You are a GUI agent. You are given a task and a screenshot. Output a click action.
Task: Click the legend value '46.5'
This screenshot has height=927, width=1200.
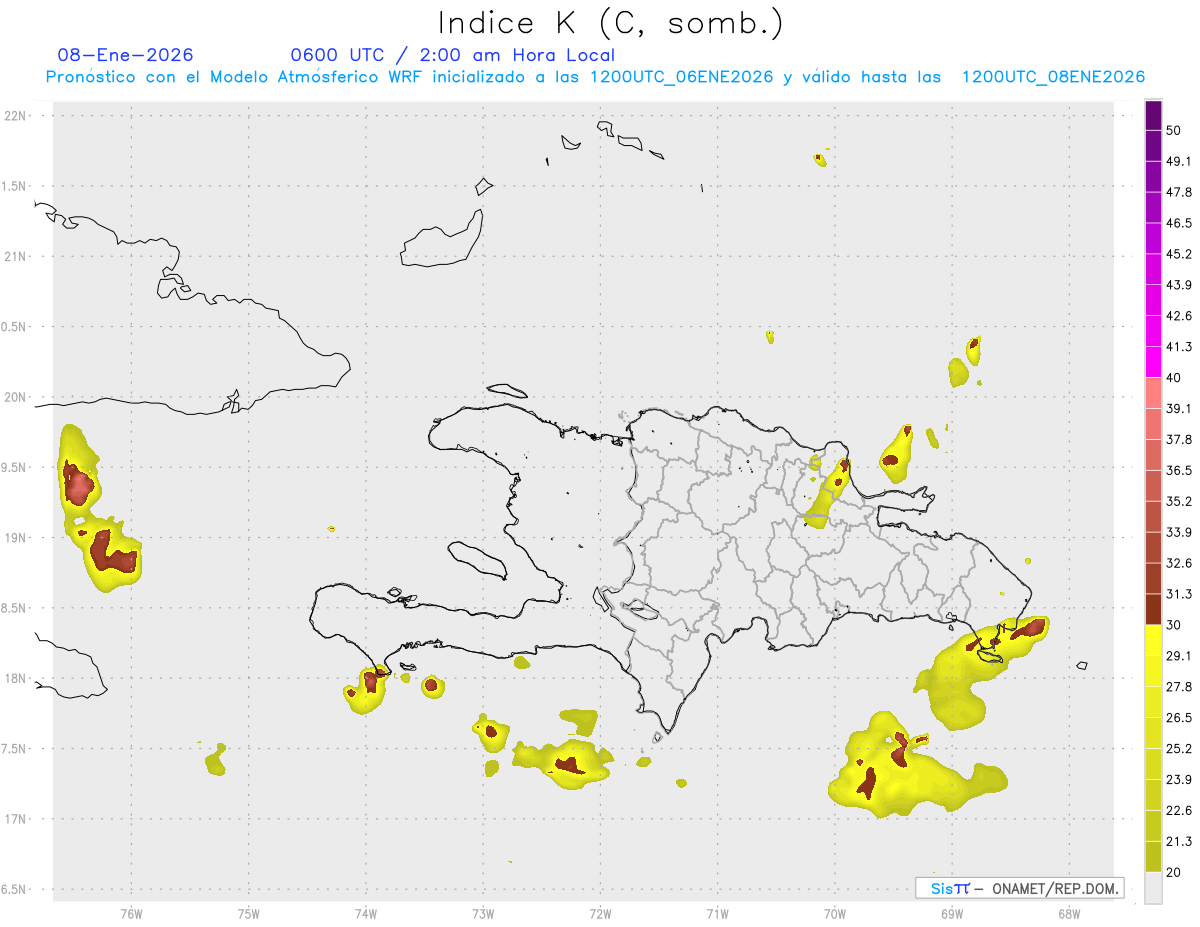pyautogui.click(x=1179, y=223)
